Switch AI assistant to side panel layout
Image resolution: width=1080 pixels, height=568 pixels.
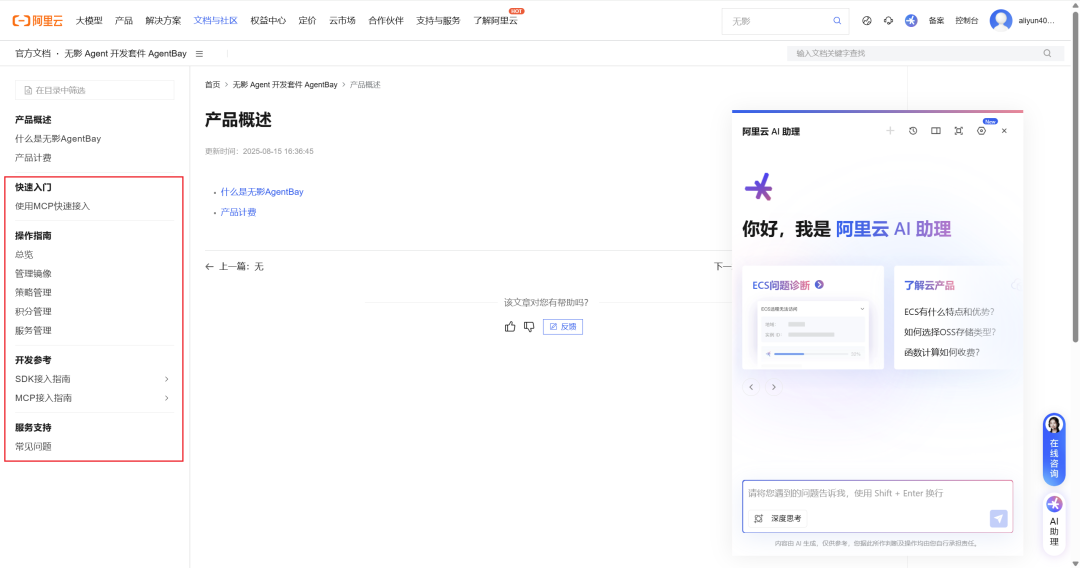935,131
